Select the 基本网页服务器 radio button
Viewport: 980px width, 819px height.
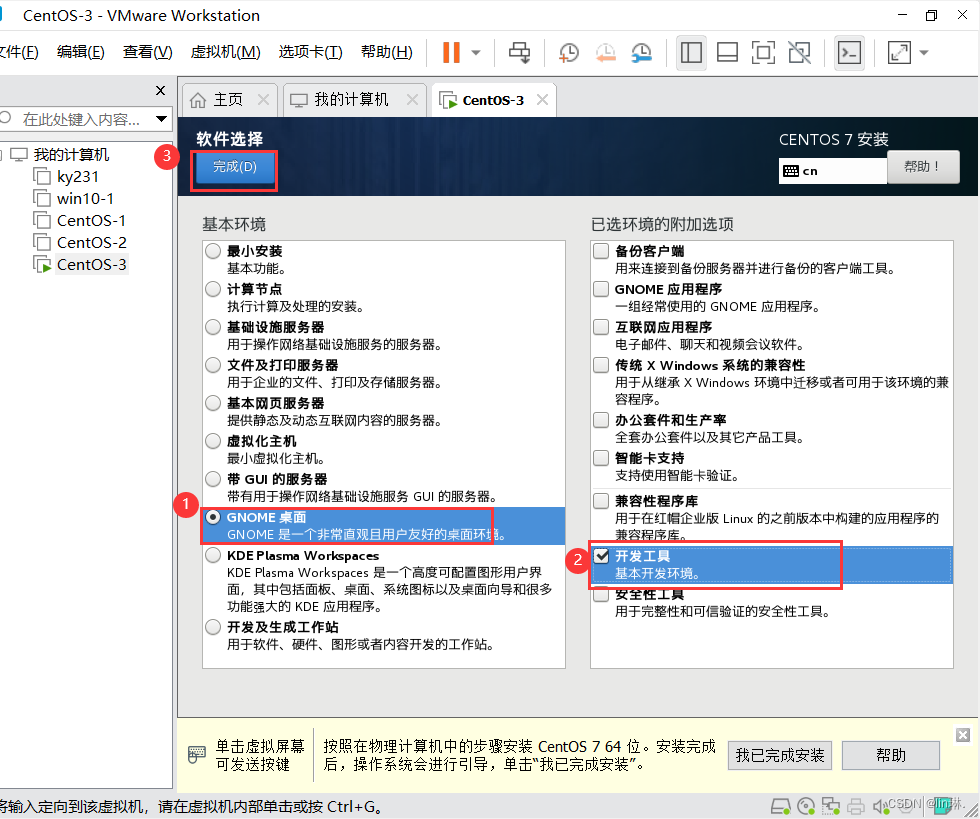point(213,403)
